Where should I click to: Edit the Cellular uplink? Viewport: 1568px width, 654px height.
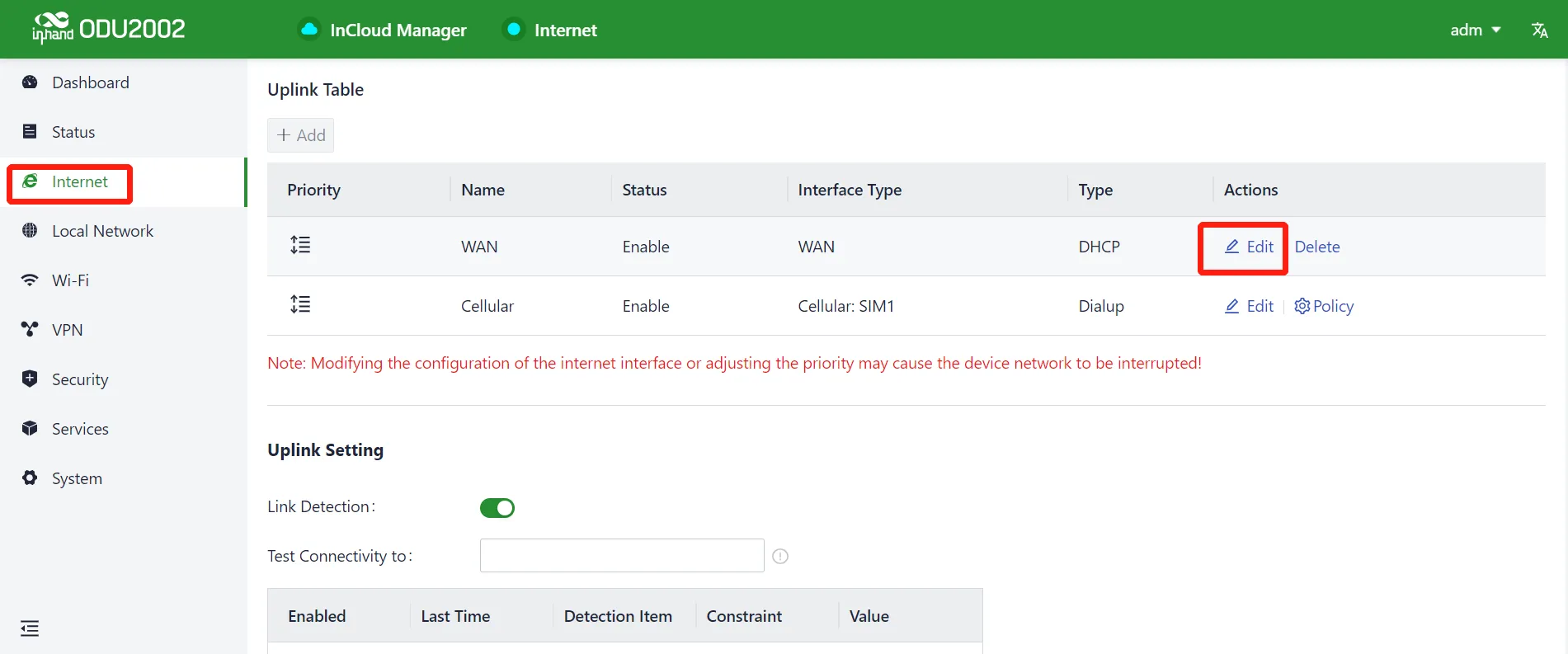pos(1249,306)
